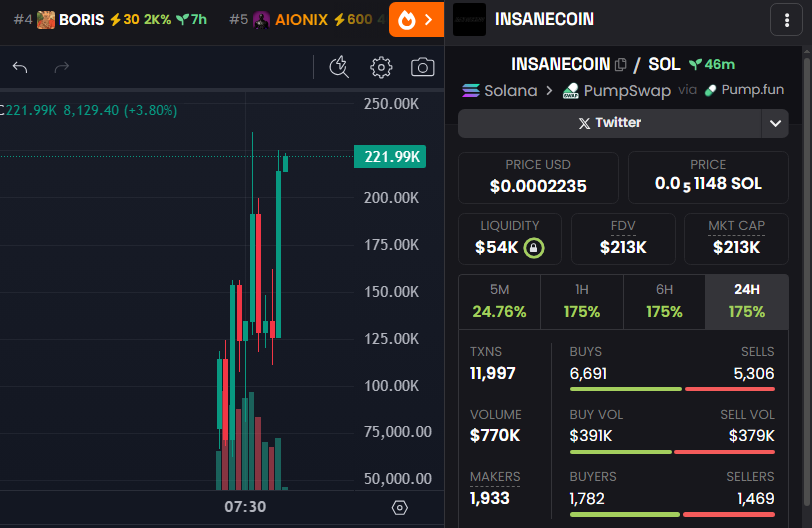This screenshot has width=812, height=528.
Task: Click the SOL price value box
Action: pyautogui.click(x=708, y=178)
